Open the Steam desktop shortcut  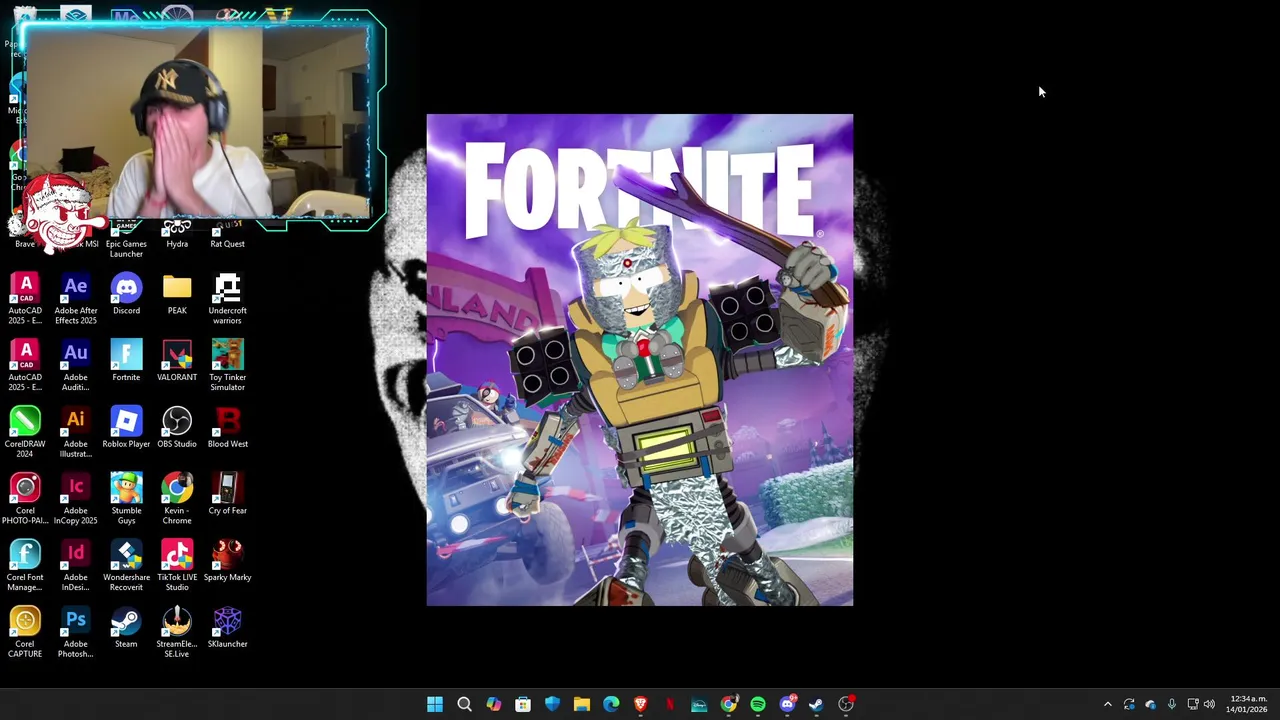pos(126,629)
